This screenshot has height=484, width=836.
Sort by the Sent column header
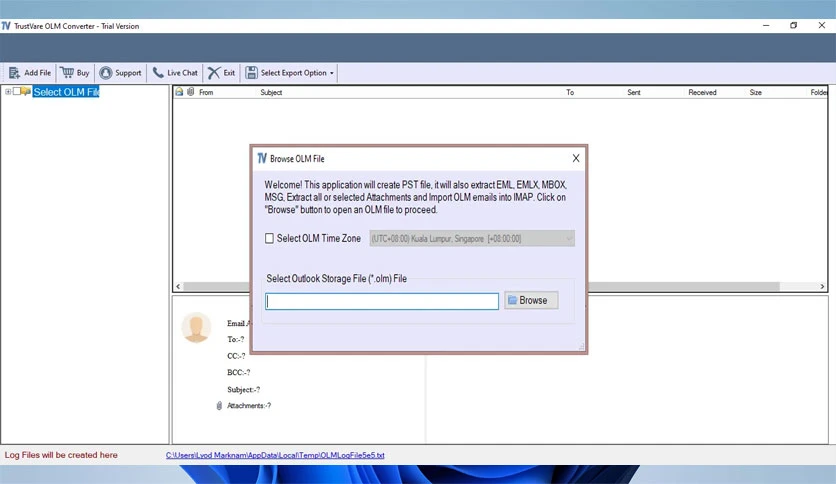[x=633, y=92]
